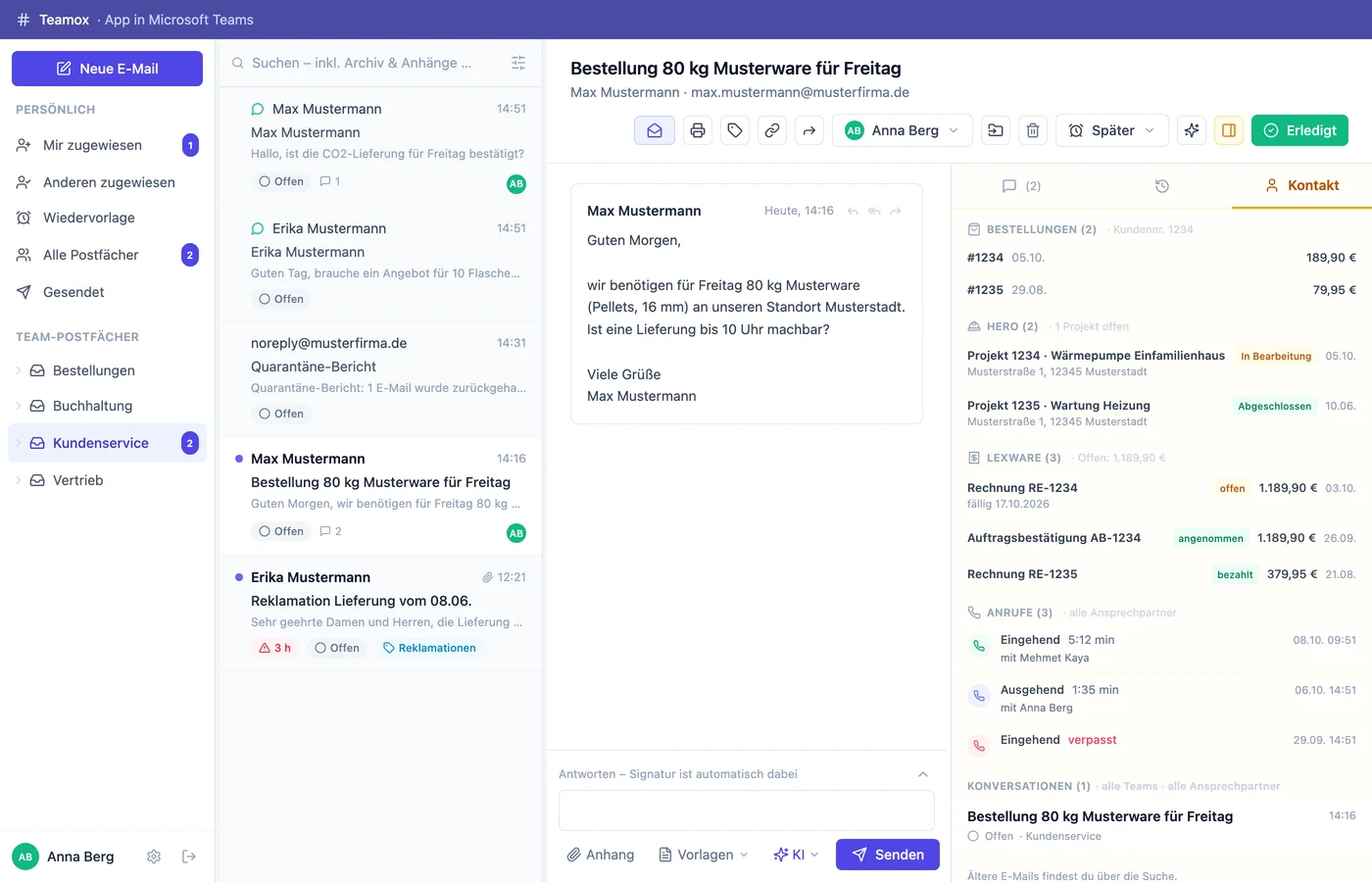This screenshot has height=882, width=1372.
Task: Reply using the single arrow beside Heute, 14:16
Action: 853,211
